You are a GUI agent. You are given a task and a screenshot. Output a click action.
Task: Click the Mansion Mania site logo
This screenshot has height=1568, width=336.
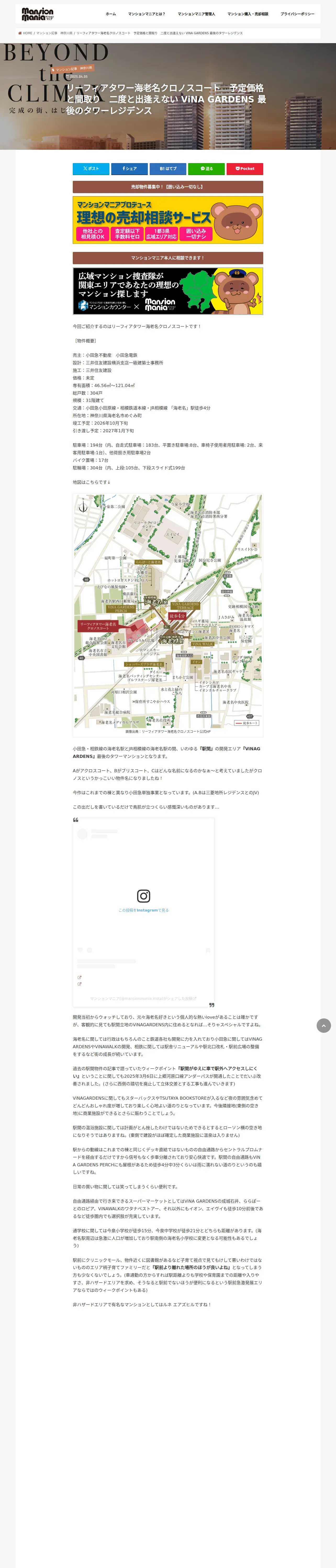click(x=37, y=14)
